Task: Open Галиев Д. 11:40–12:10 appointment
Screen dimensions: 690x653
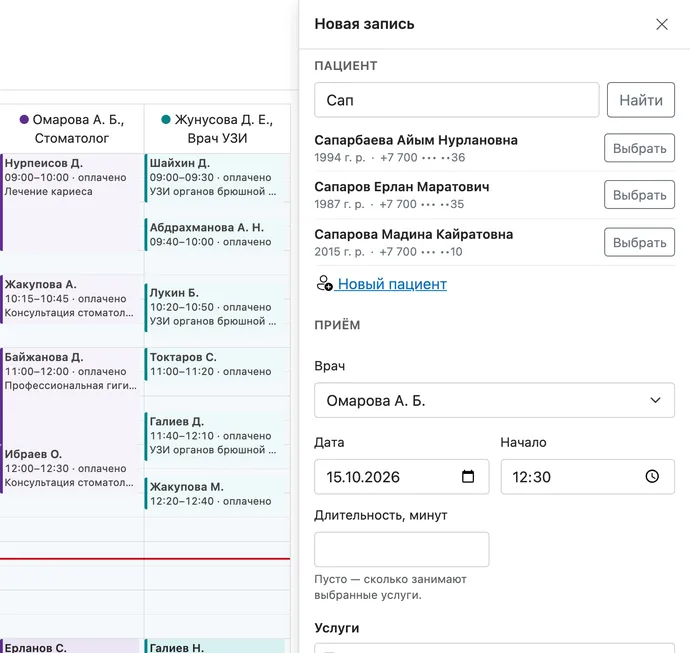Action: click(x=217, y=437)
